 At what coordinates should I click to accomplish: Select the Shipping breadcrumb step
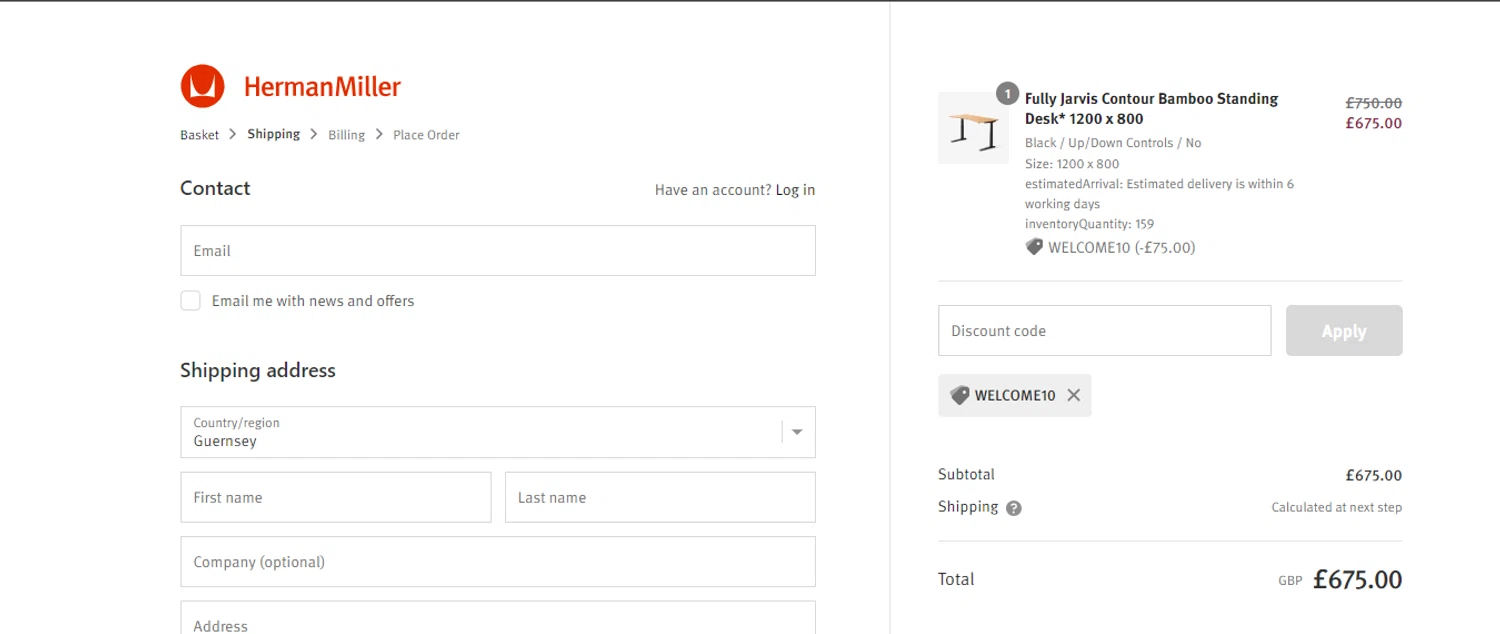coord(274,134)
